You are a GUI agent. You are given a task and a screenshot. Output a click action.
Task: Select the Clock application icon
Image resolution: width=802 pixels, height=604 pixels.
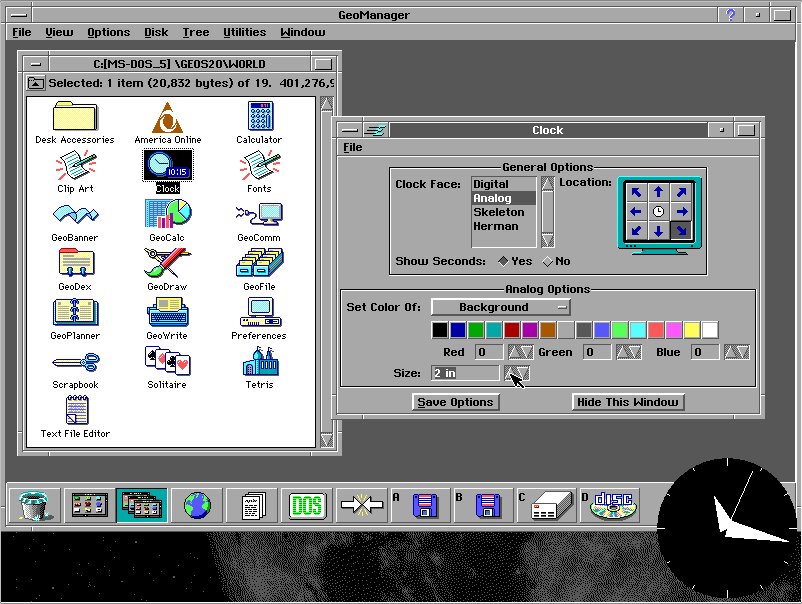pos(168,171)
